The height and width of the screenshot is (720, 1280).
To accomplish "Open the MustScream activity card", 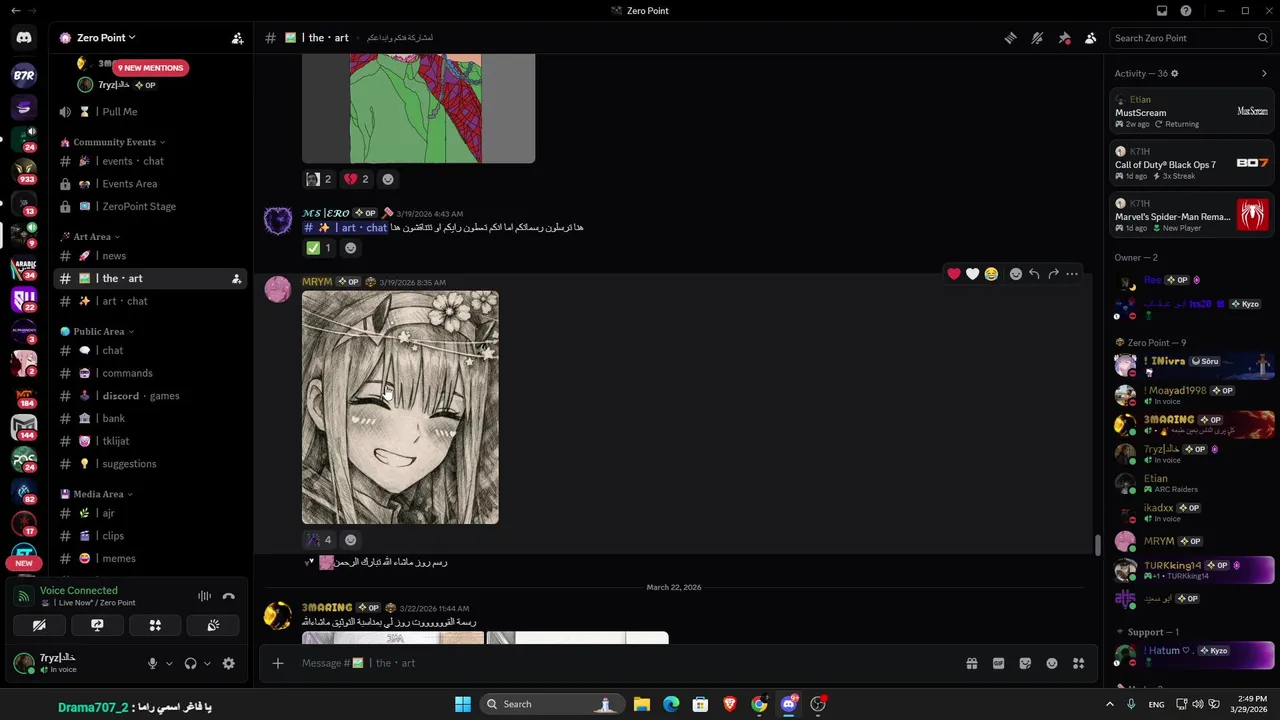I will point(1192,111).
